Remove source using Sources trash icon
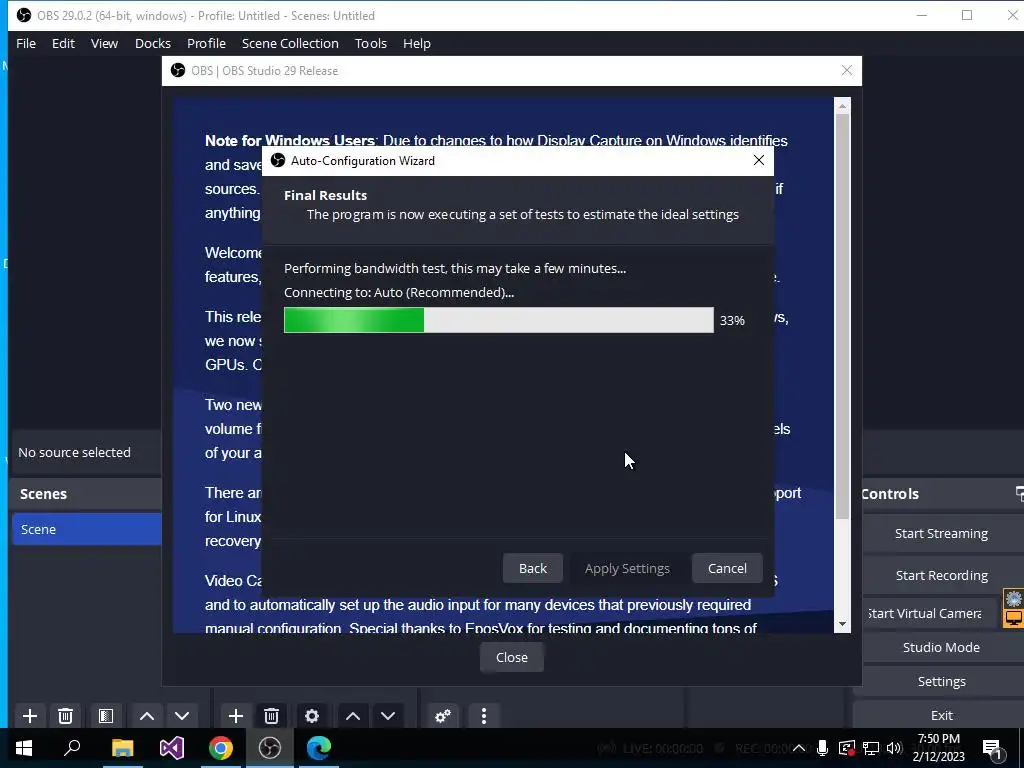This screenshot has height=768, width=1024. tap(272, 716)
